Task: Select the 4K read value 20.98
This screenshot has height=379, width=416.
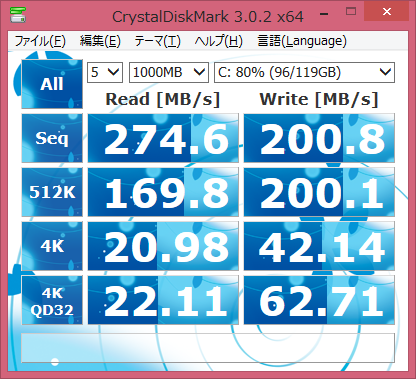Action: click(x=163, y=246)
